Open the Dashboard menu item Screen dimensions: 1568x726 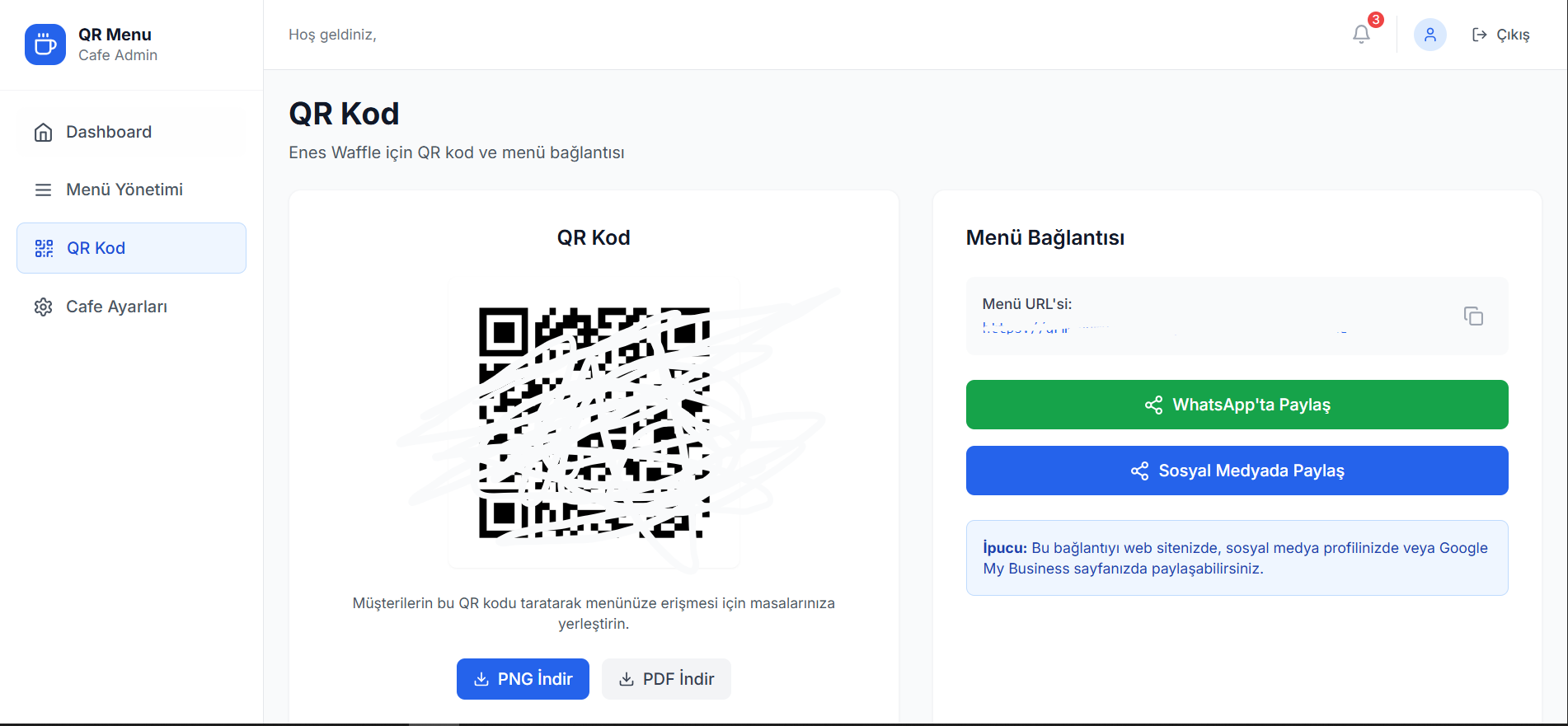[132, 132]
